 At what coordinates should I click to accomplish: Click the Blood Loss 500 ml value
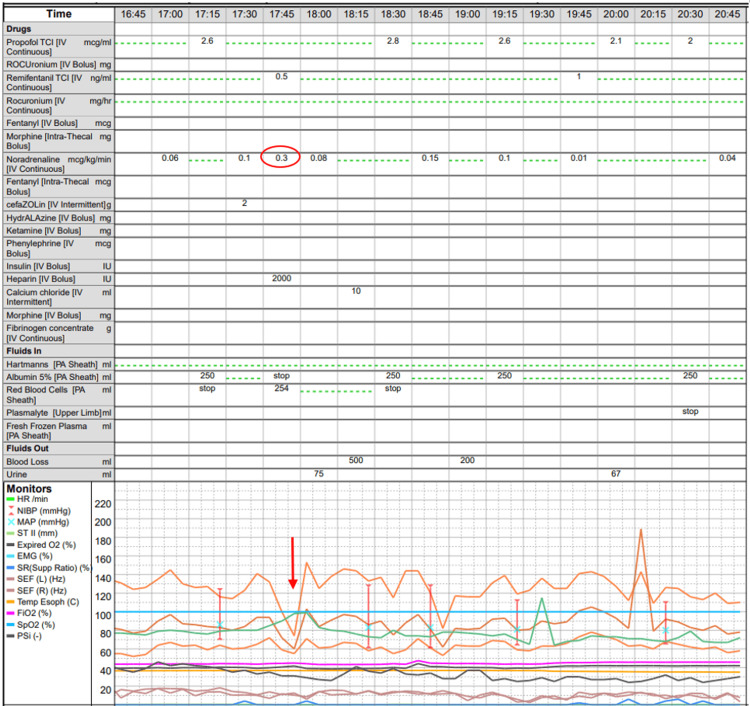coord(356,460)
